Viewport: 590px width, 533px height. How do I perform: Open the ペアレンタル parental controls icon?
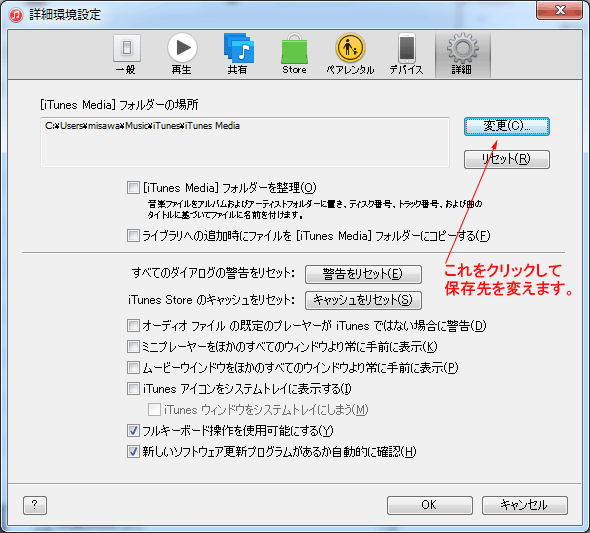[x=350, y=48]
